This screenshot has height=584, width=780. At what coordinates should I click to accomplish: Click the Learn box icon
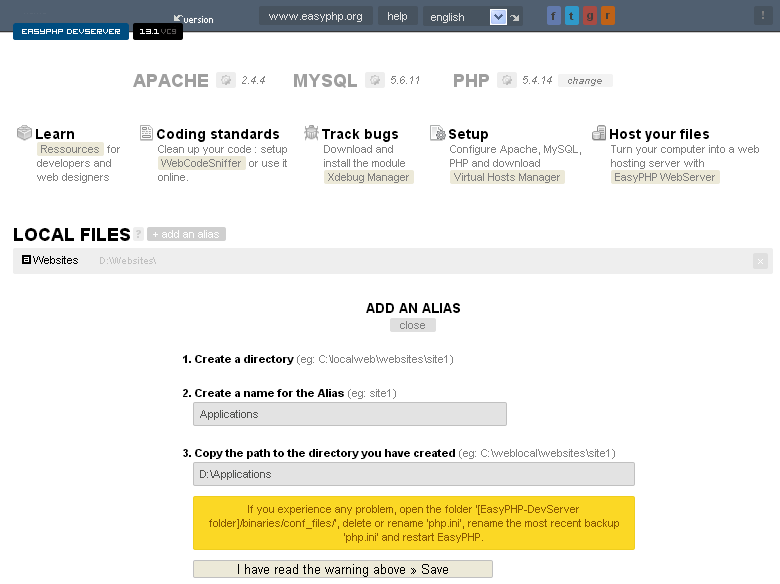tap(24, 133)
